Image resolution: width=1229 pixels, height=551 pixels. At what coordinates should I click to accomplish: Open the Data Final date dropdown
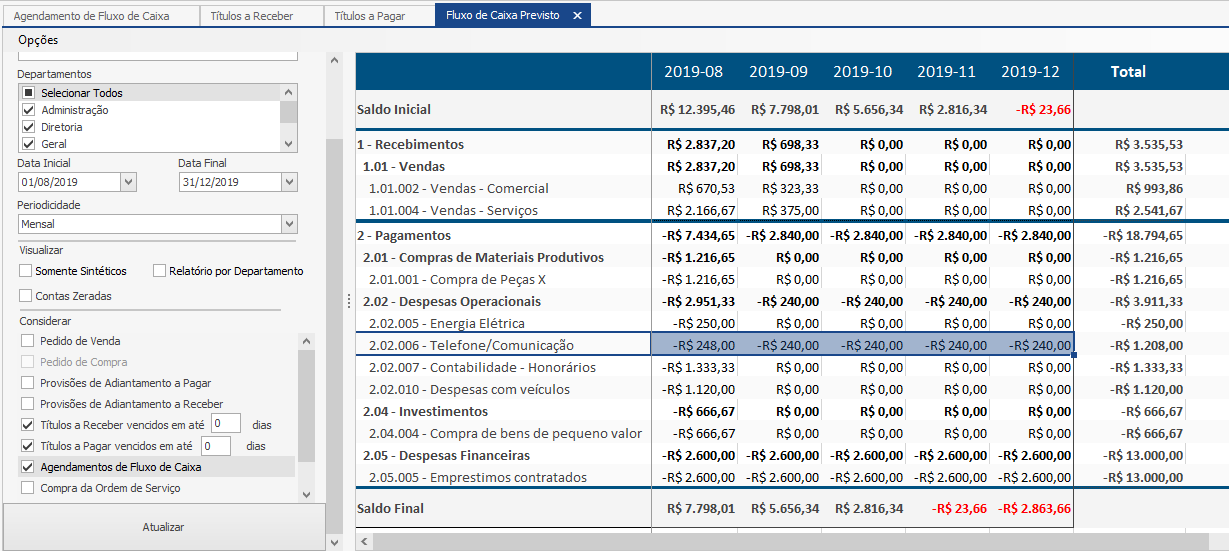tap(289, 182)
